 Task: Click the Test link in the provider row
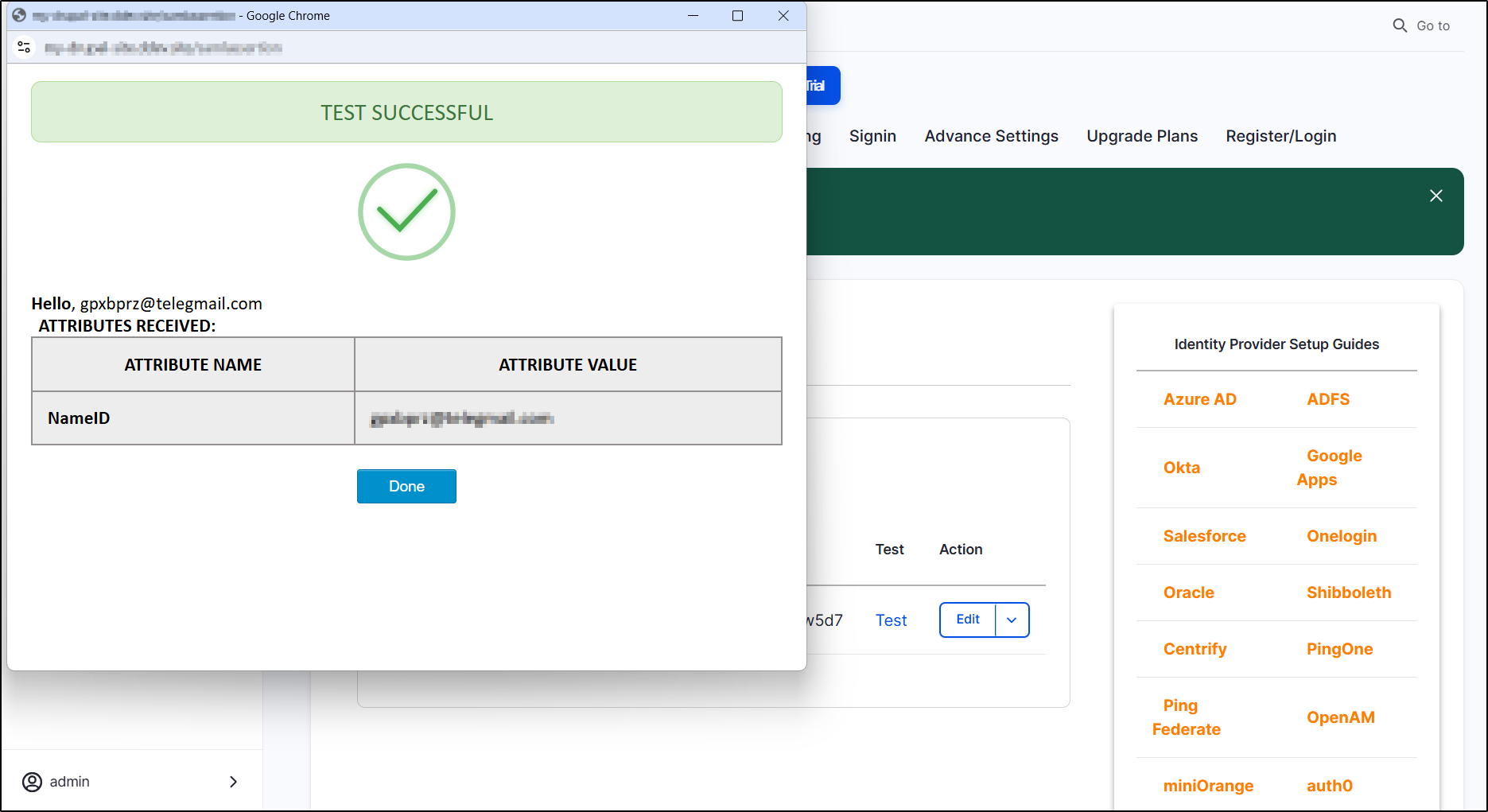891,620
